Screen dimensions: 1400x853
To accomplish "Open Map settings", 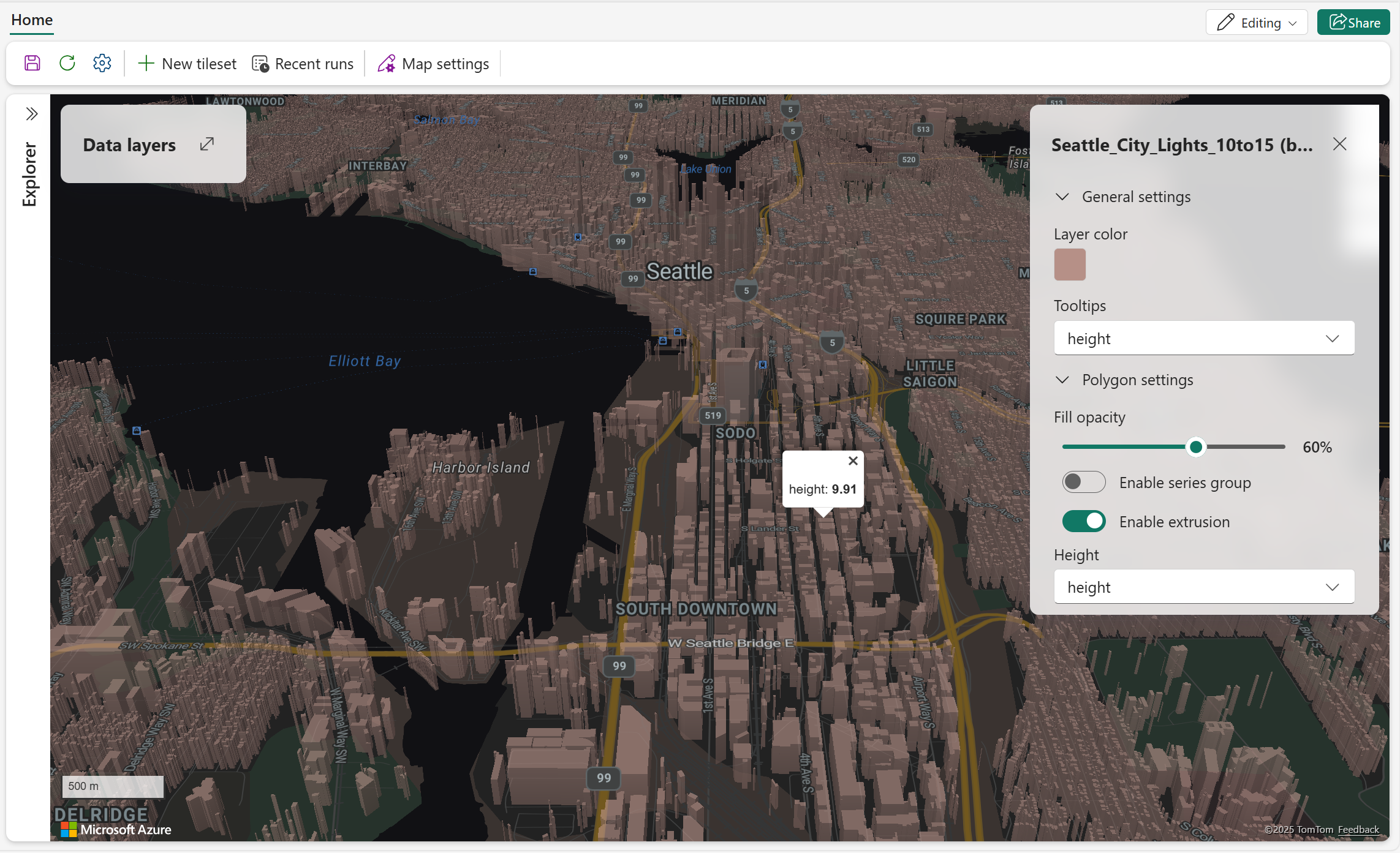I will tap(433, 64).
